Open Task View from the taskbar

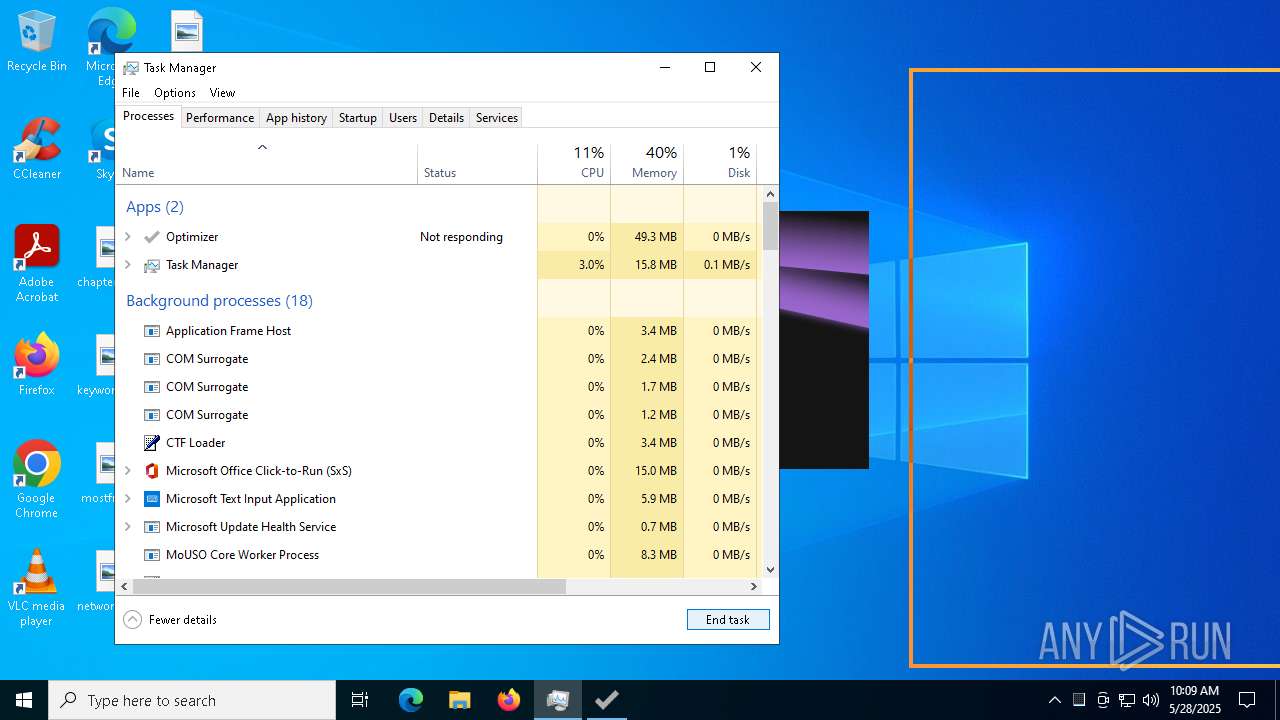360,700
